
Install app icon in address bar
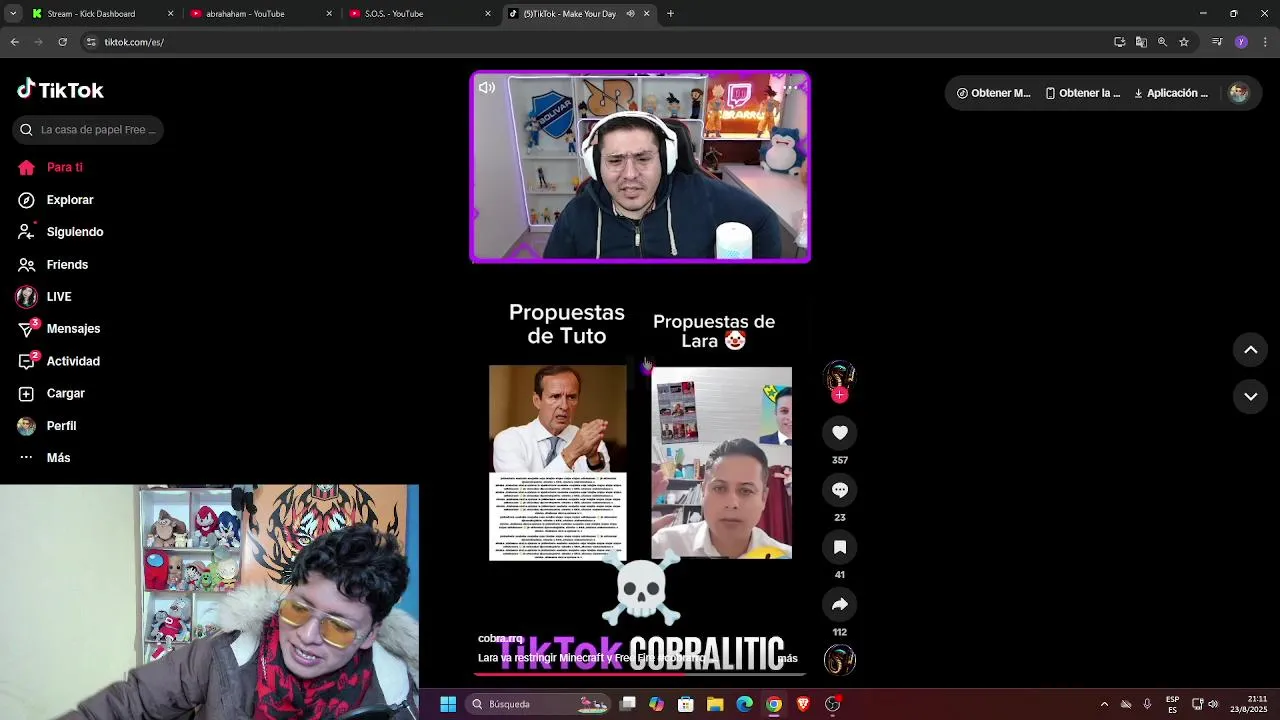(1119, 42)
